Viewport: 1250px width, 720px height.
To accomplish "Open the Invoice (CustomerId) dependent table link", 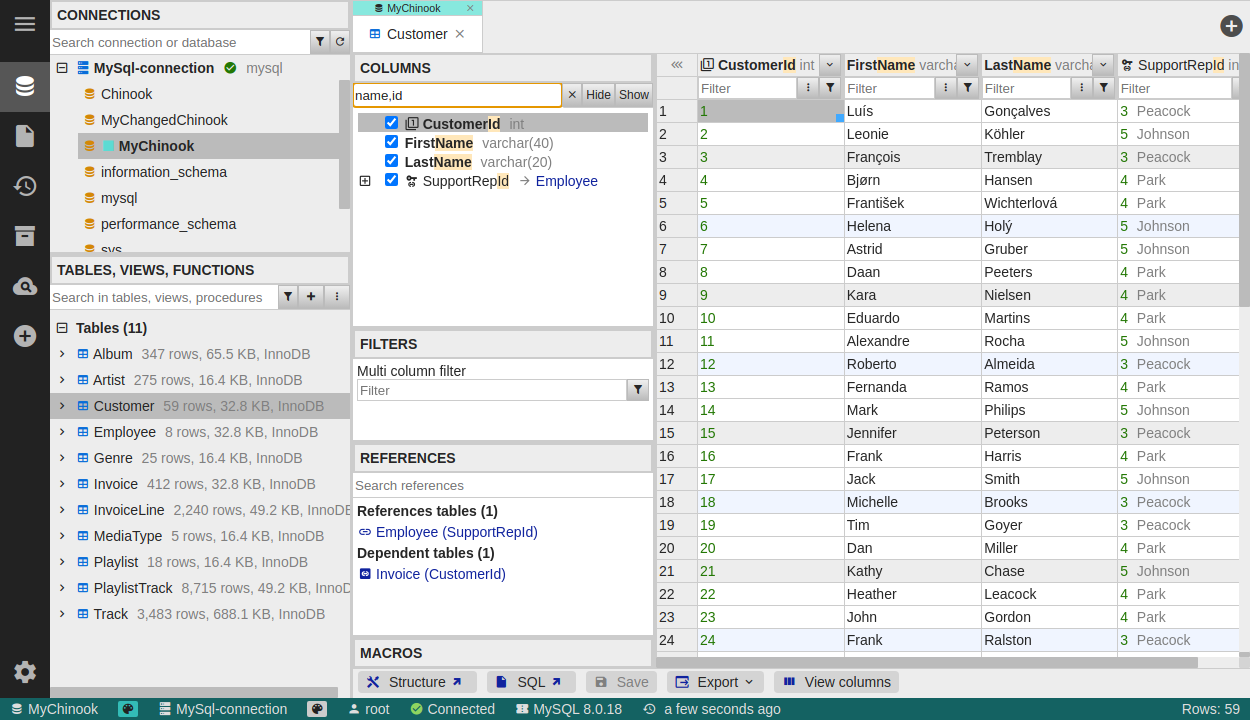I will pyautogui.click(x=440, y=574).
